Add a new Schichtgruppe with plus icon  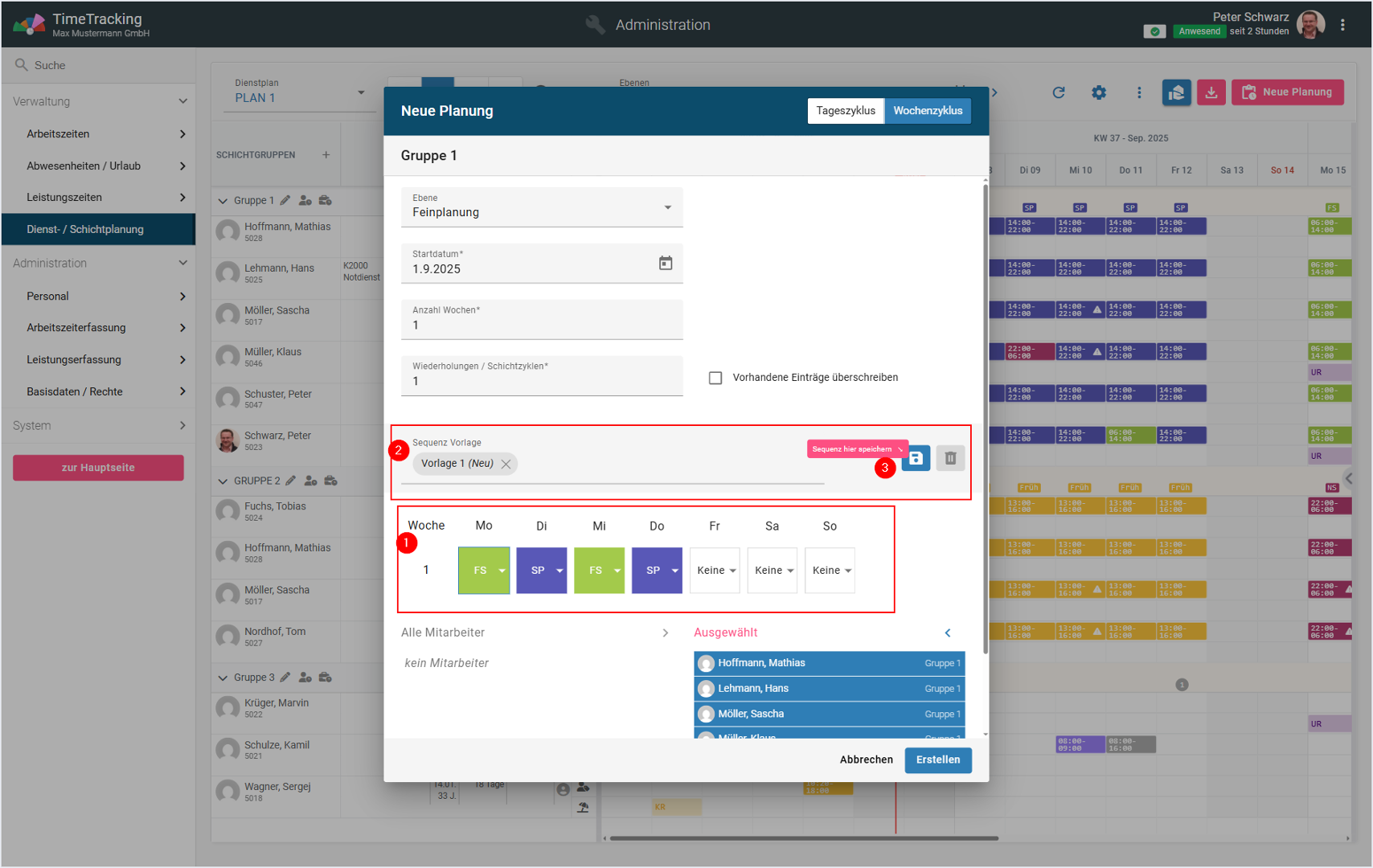pos(326,155)
